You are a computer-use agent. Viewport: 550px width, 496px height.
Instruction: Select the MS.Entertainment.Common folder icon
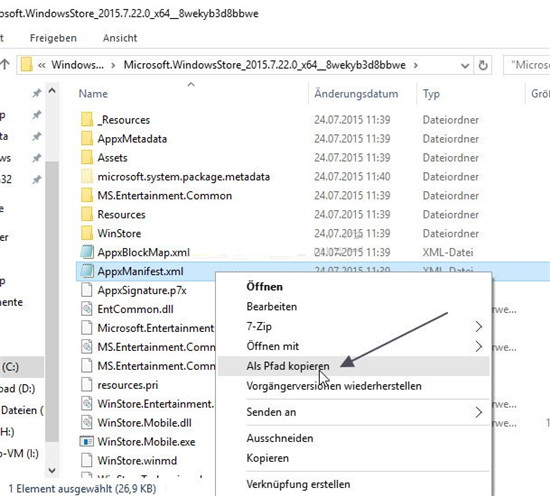tap(87, 195)
